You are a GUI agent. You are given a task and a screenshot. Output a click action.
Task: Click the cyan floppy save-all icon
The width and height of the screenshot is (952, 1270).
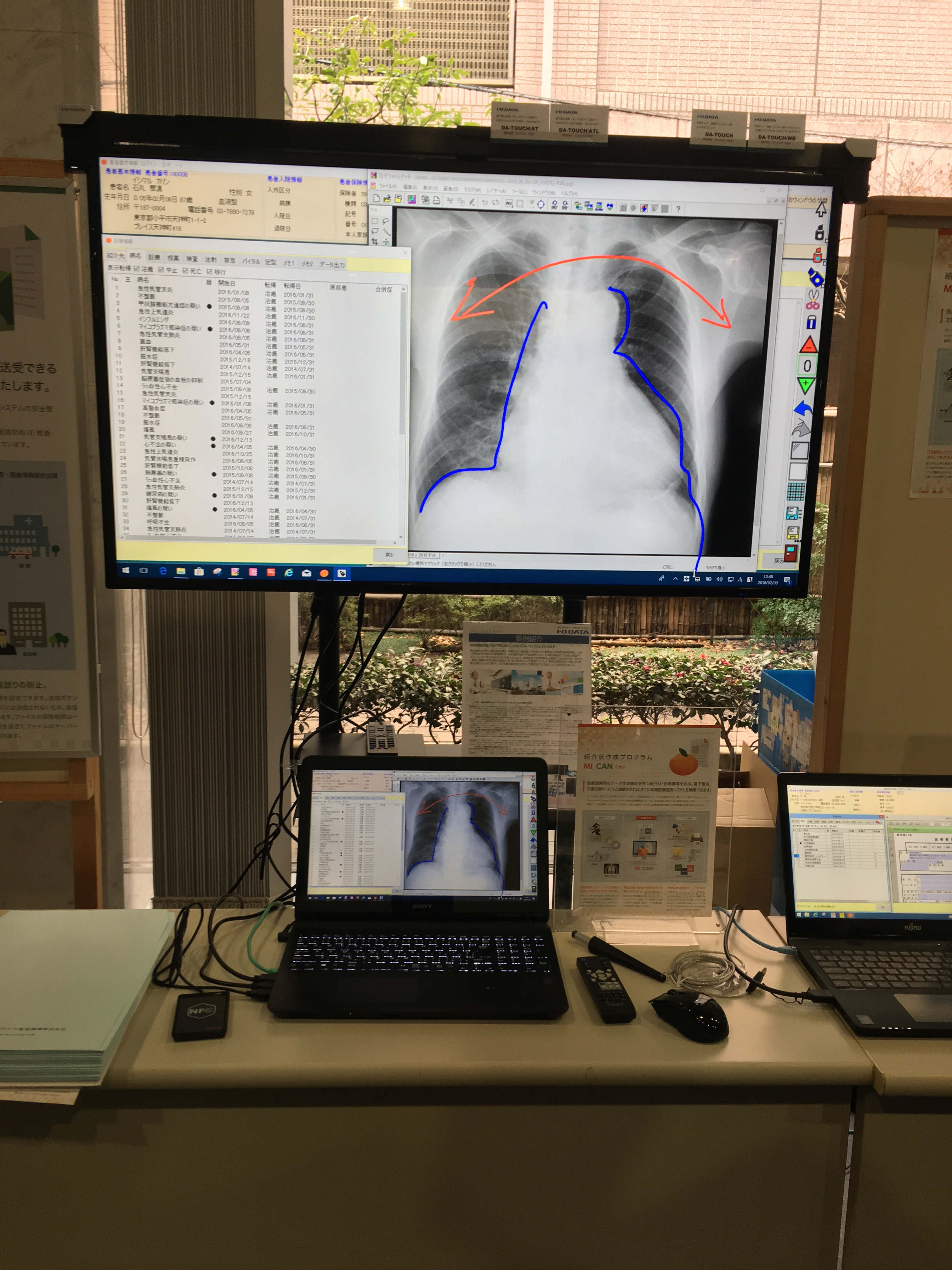pos(794,513)
